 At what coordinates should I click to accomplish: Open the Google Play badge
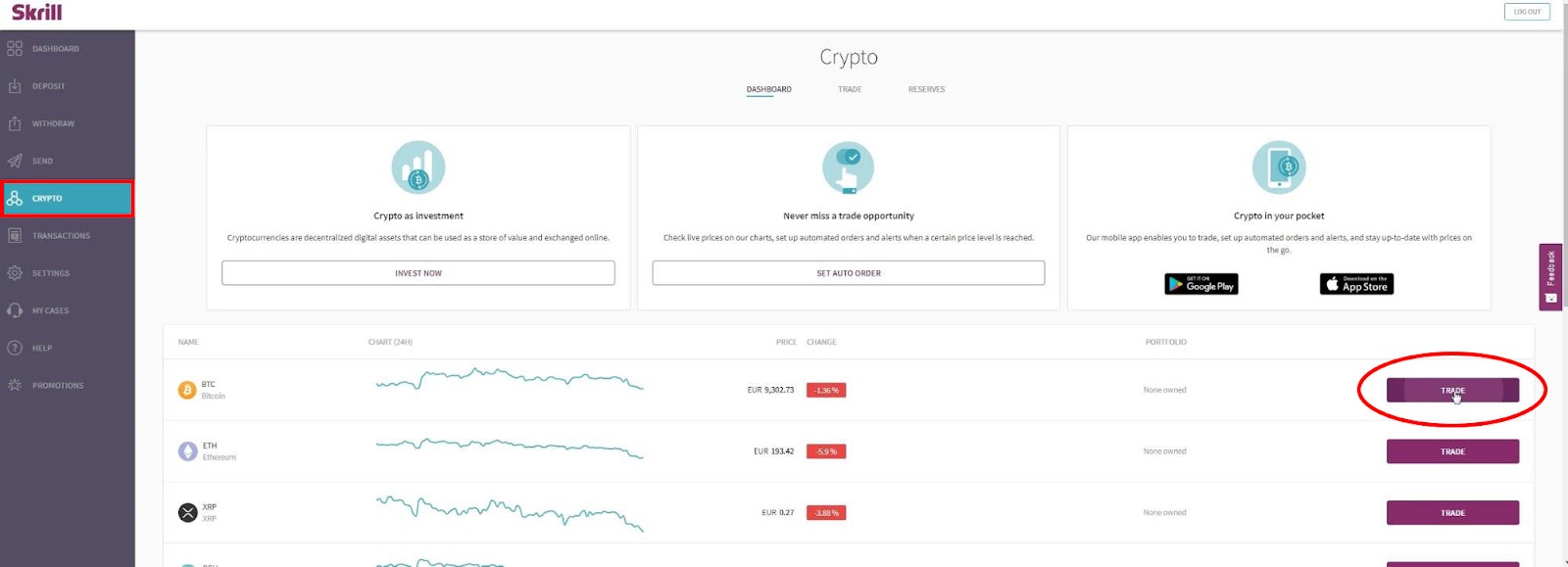pyautogui.click(x=1201, y=284)
